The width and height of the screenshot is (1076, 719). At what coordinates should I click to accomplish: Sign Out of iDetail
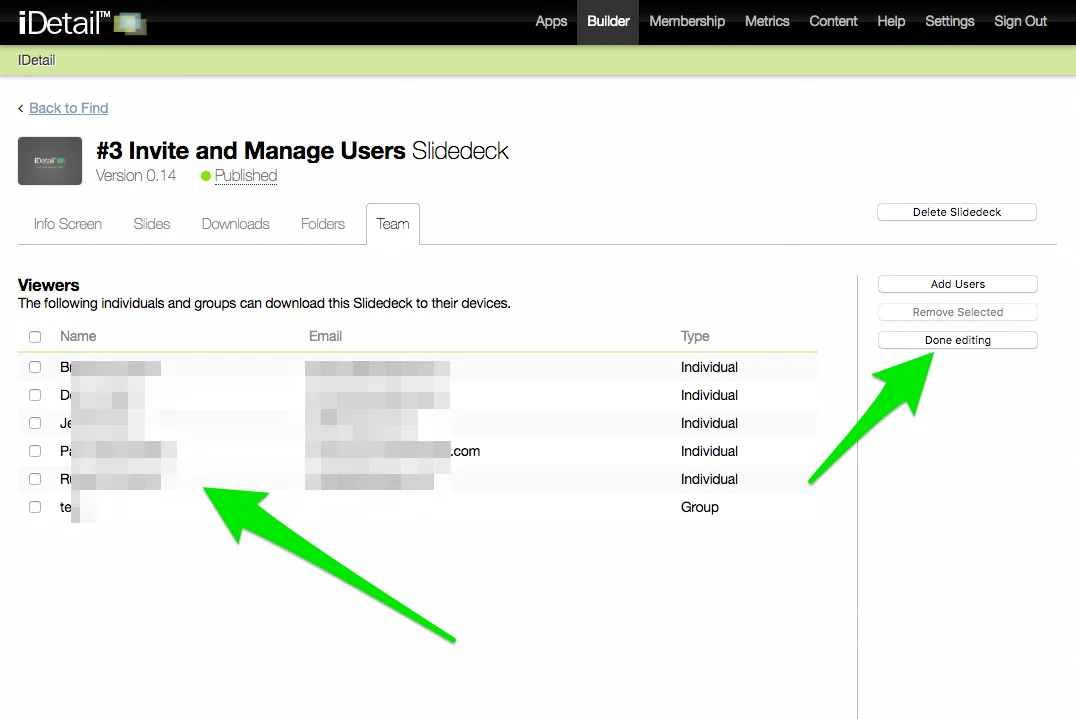(x=1020, y=21)
